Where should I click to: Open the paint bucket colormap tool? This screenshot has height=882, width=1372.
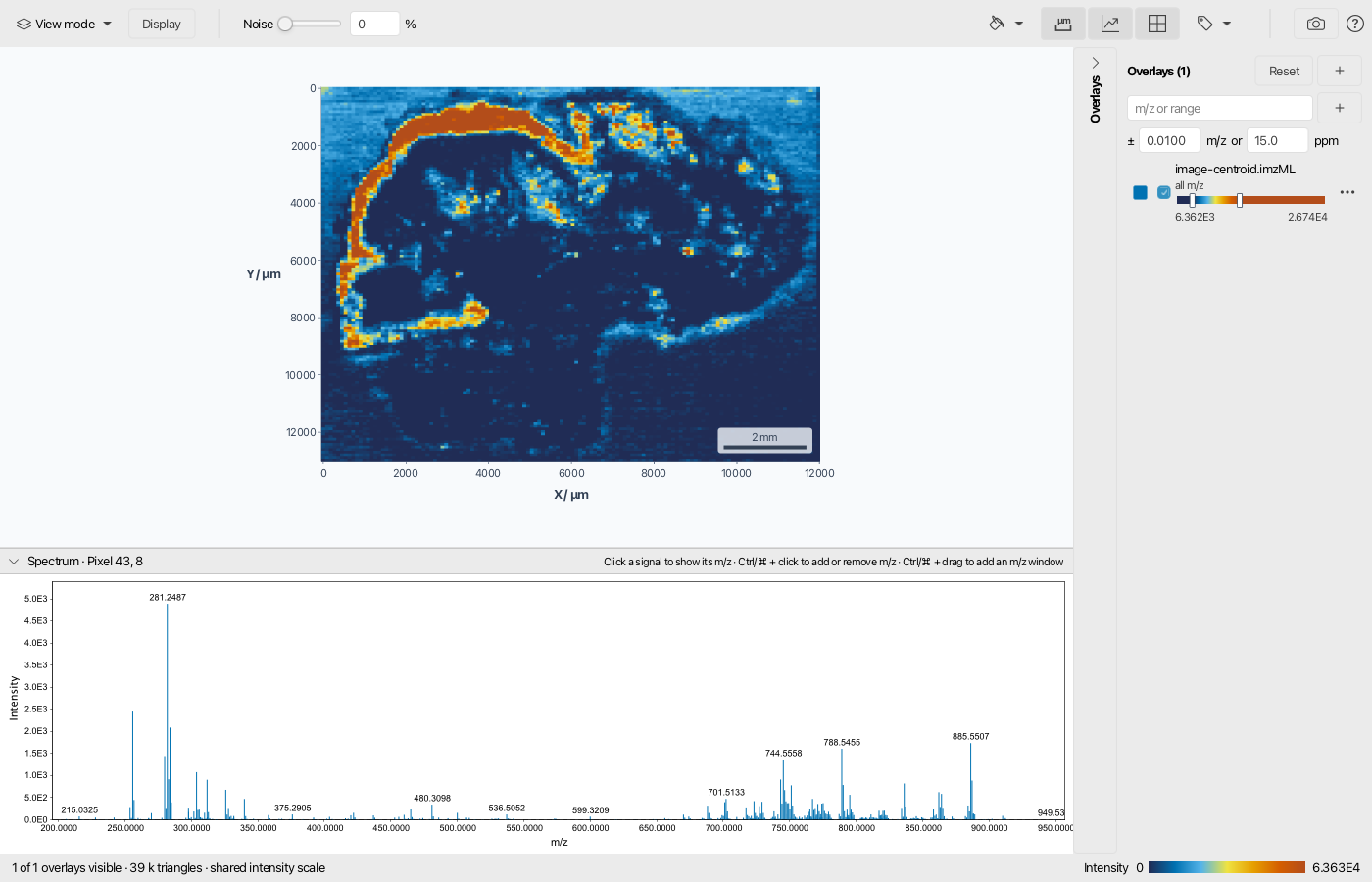click(997, 24)
